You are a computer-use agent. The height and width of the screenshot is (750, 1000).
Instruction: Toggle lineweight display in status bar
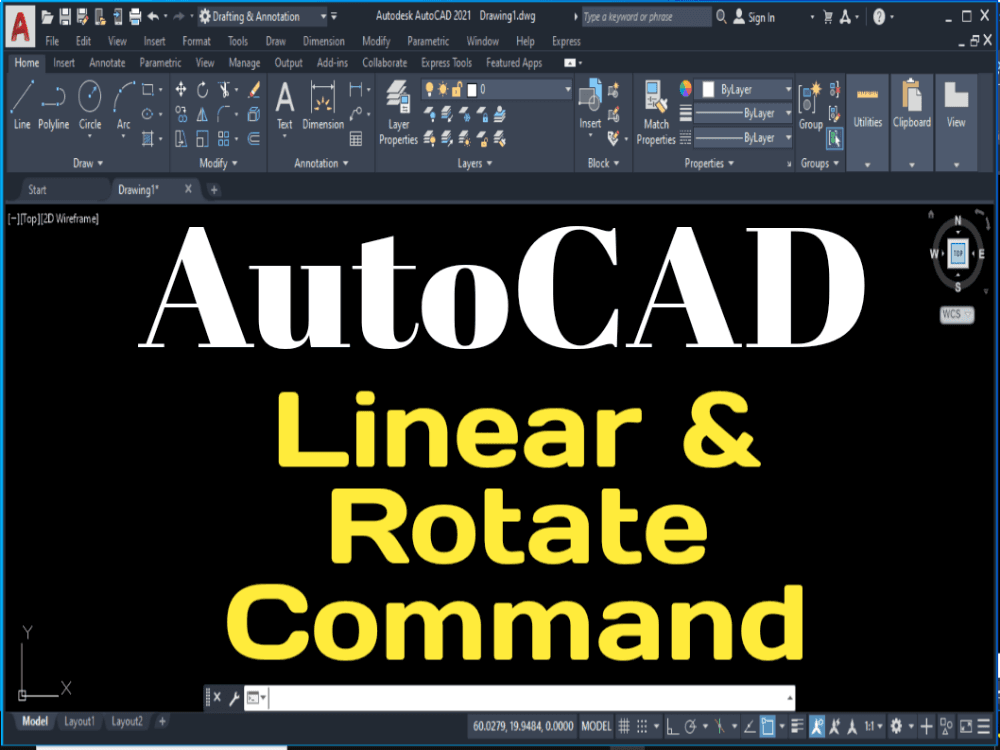[x=797, y=726]
